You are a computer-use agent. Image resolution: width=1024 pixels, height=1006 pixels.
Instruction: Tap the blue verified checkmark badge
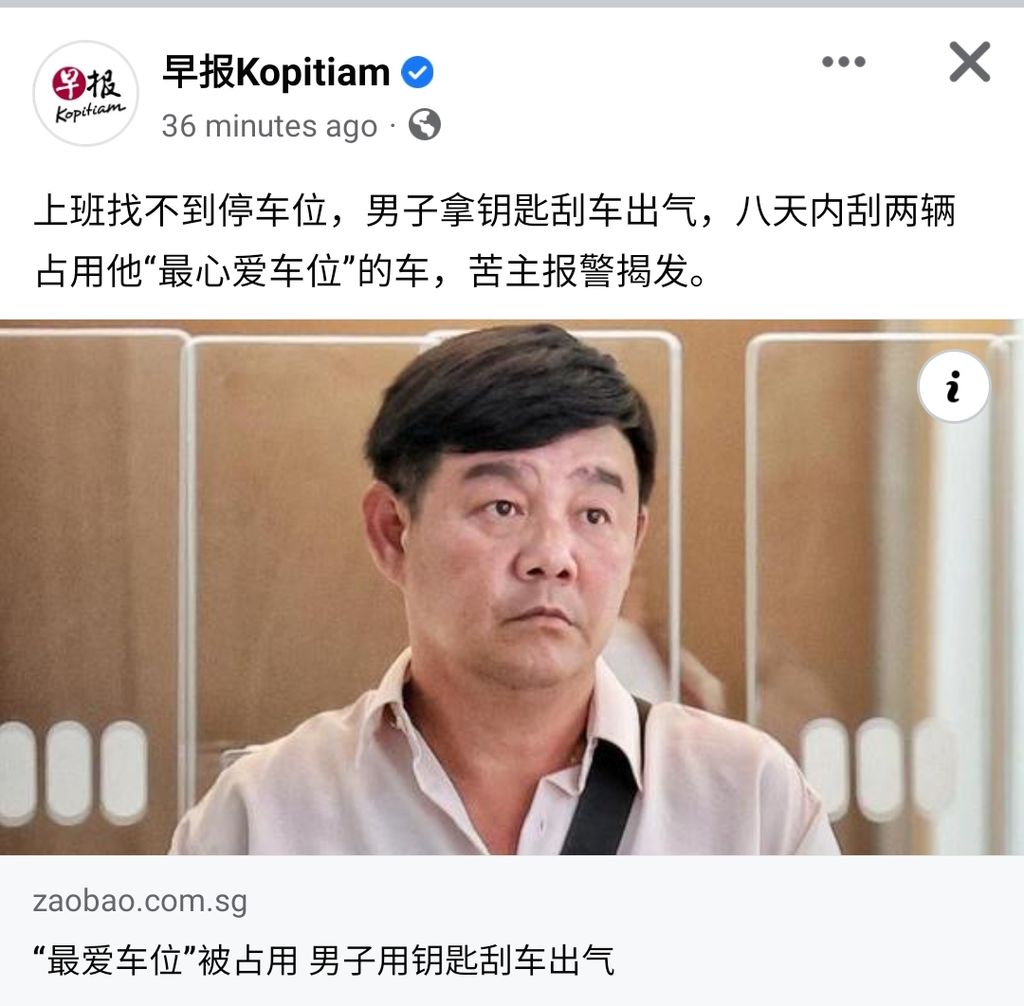click(x=417, y=72)
